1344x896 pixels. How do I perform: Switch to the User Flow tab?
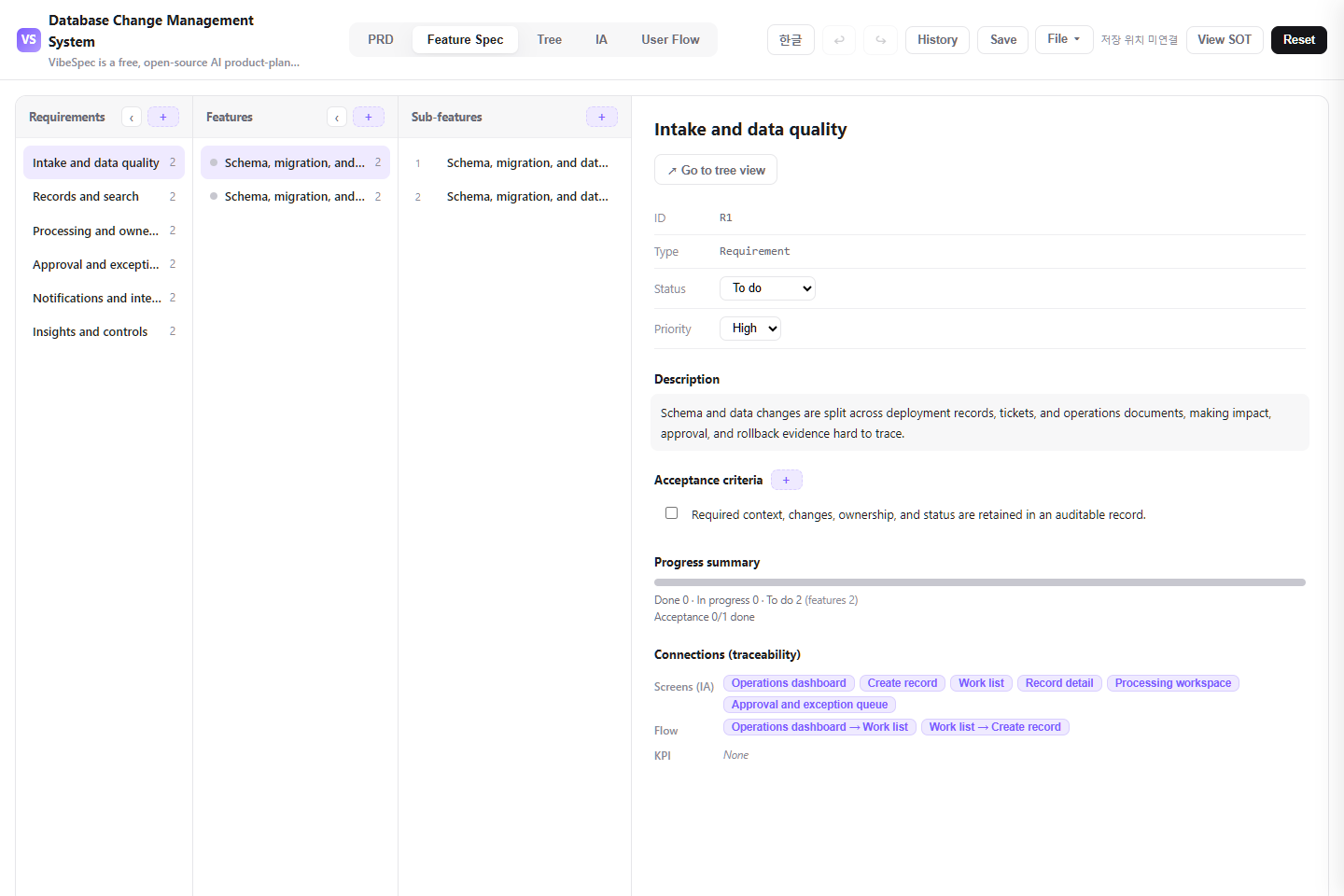pyautogui.click(x=670, y=40)
